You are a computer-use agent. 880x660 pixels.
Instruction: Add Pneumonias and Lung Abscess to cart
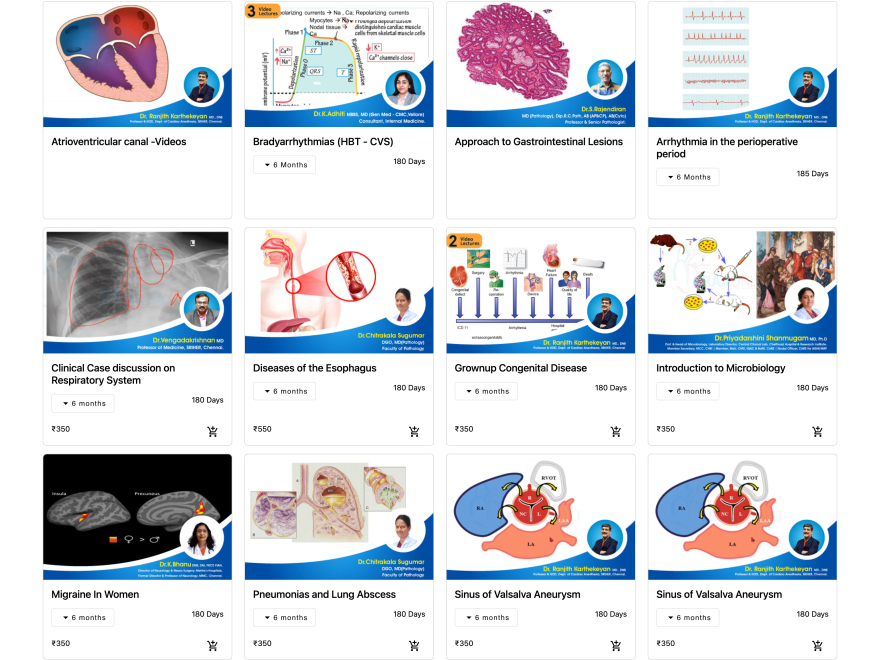click(x=414, y=645)
